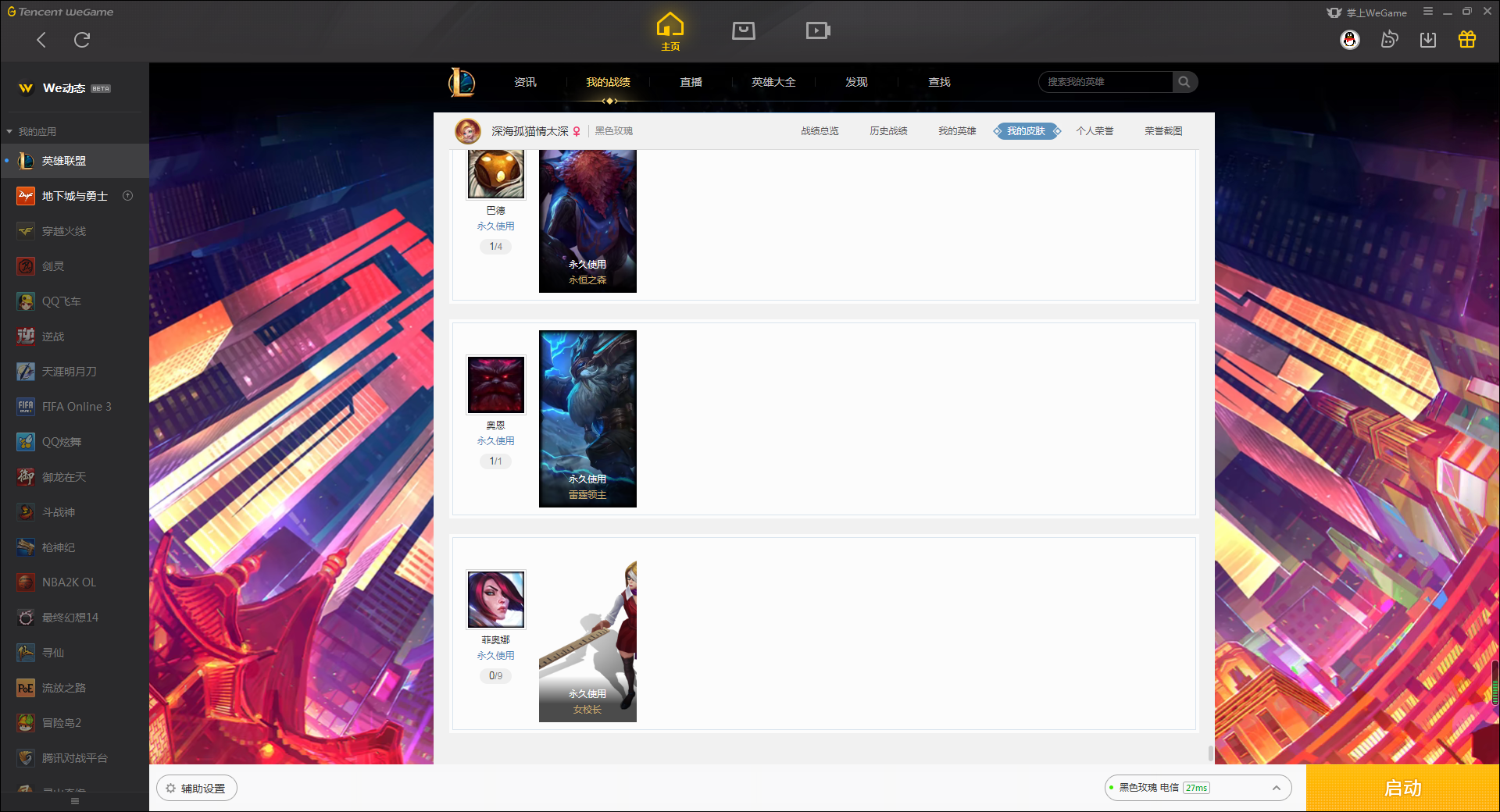Select 穿越火线 game icon
Image resolution: width=1500 pixels, height=812 pixels.
pos(26,231)
